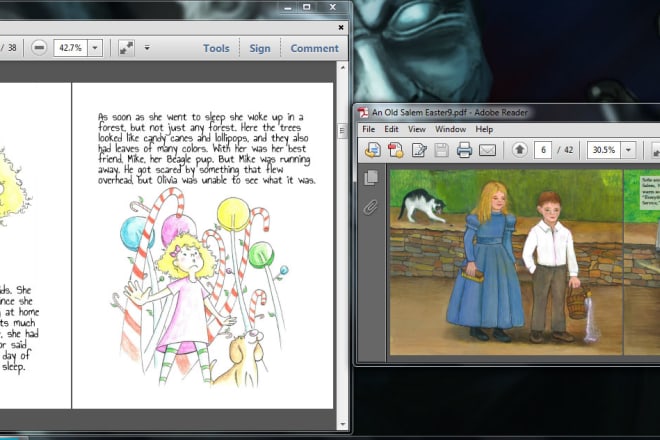
Task: Click the scroll up arrow in left window
Action: [x=343, y=68]
